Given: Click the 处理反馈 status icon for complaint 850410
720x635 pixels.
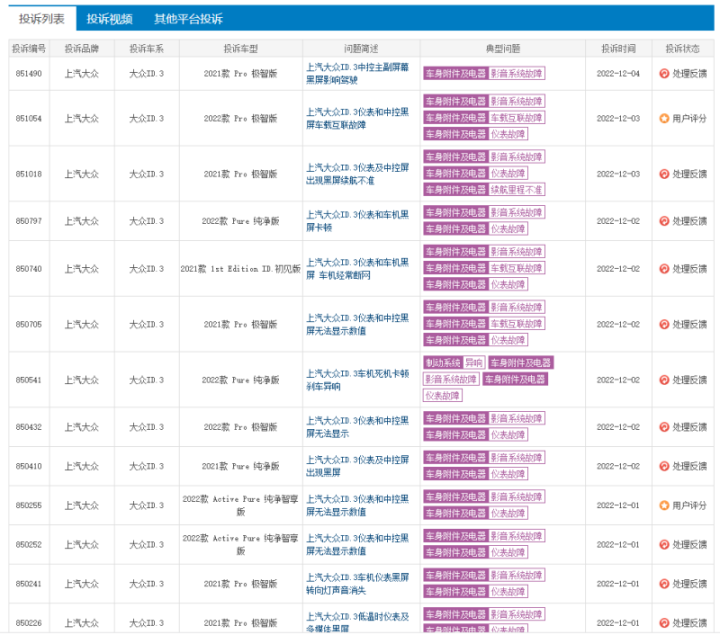Looking at the screenshot, I should [x=664, y=466].
